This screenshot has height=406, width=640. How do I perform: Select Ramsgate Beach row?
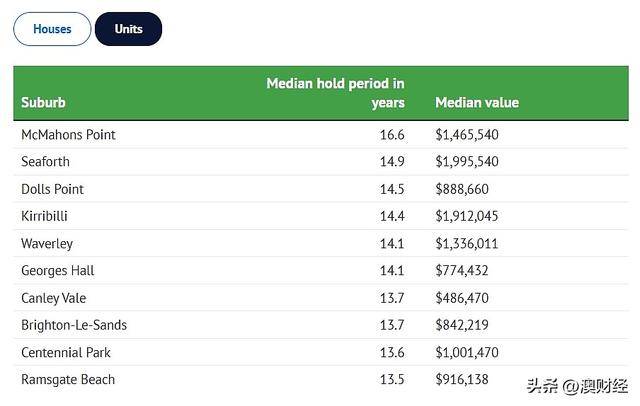click(x=321, y=379)
